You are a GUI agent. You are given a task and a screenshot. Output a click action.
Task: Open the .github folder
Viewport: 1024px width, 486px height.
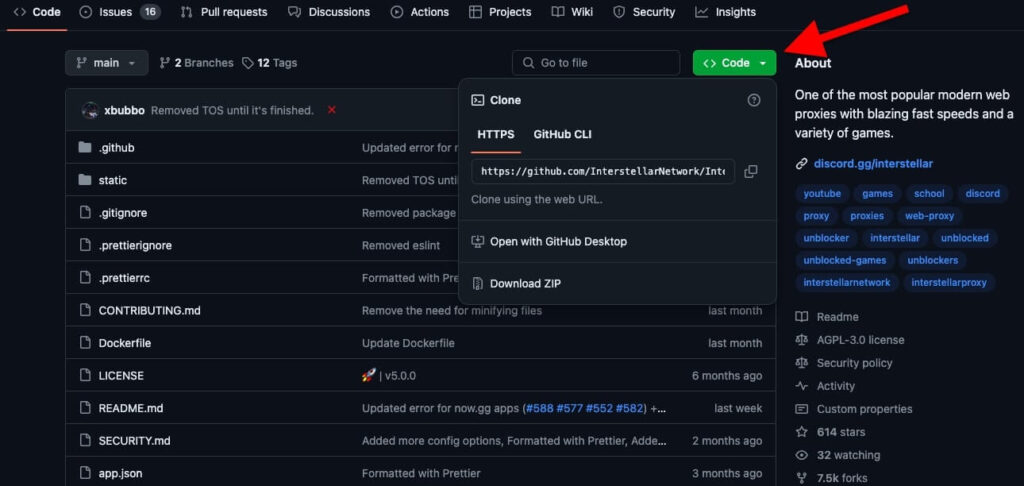click(116, 148)
